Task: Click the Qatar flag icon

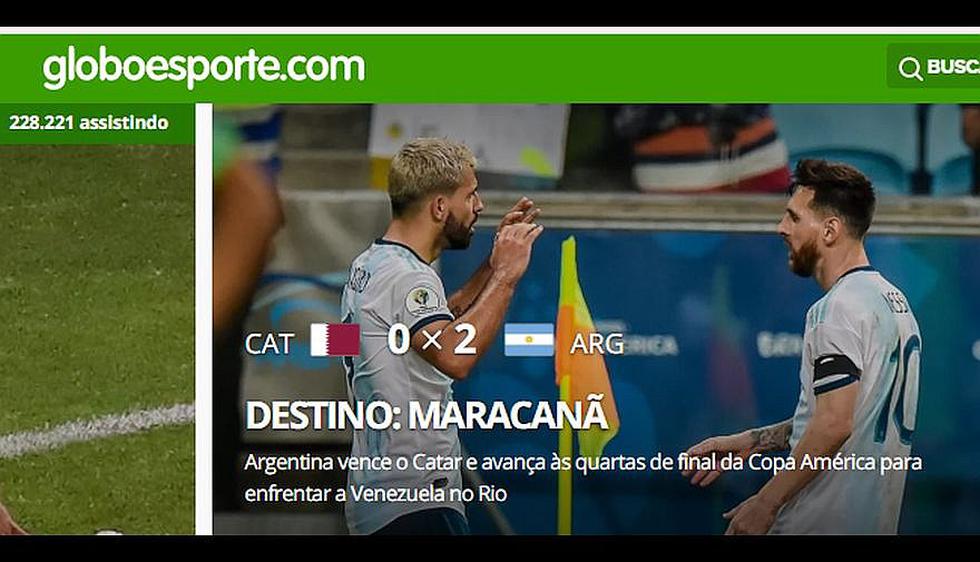Action: click(x=335, y=340)
